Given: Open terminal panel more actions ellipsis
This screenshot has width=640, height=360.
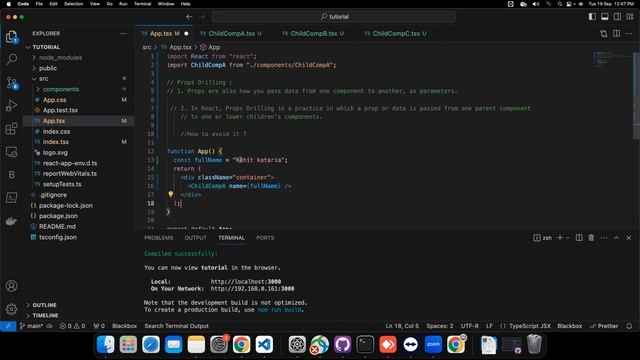Looking at the screenshot, I should coord(604,238).
